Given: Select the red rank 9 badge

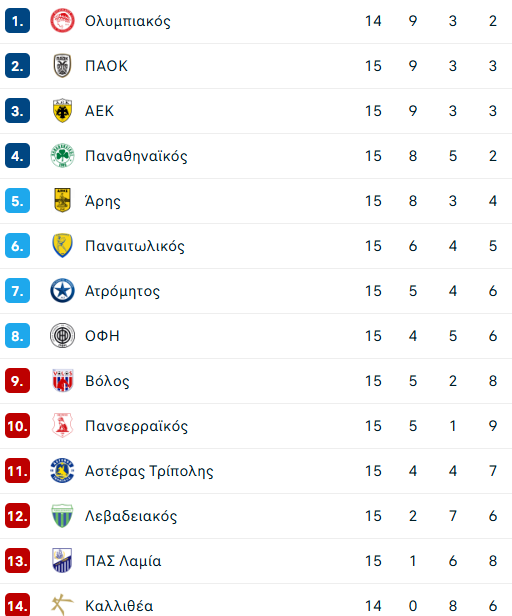Looking at the screenshot, I should pyautogui.click(x=17, y=381).
